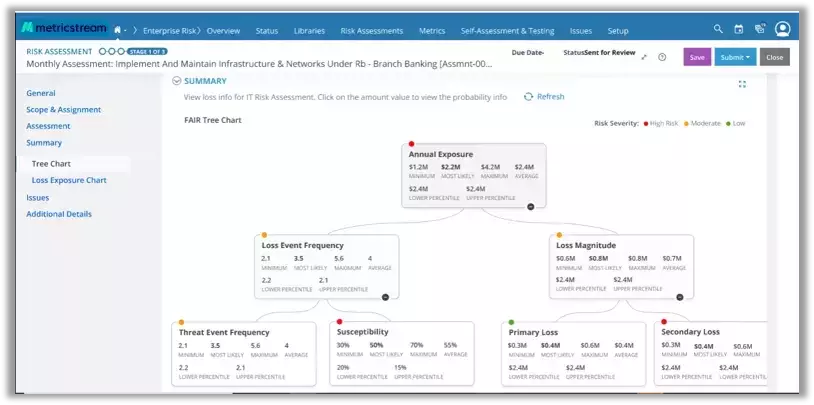
Task: Click the $2.2M most likely amount
Action: pos(450,167)
